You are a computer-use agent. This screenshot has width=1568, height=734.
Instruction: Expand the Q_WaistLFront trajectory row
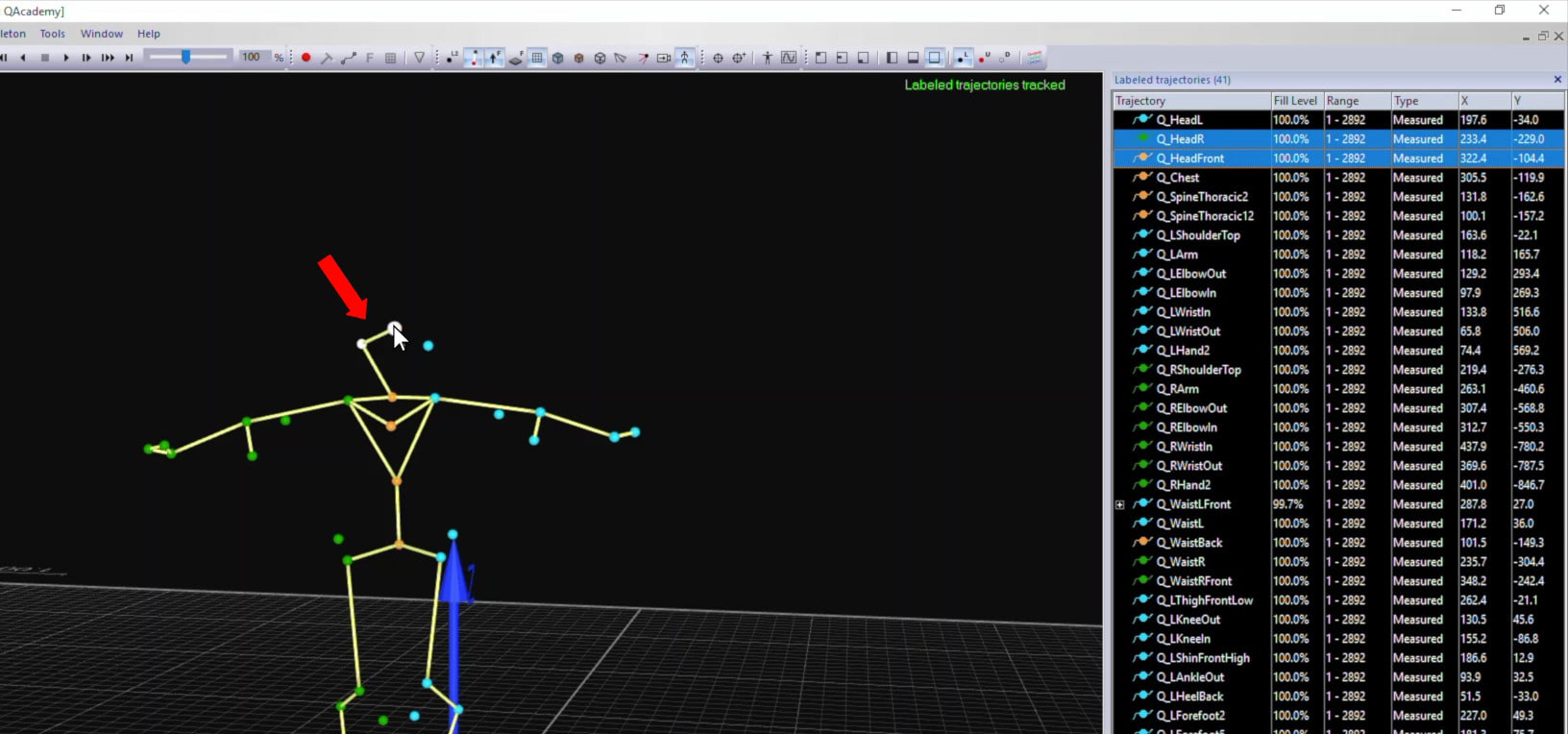pyautogui.click(x=1119, y=504)
